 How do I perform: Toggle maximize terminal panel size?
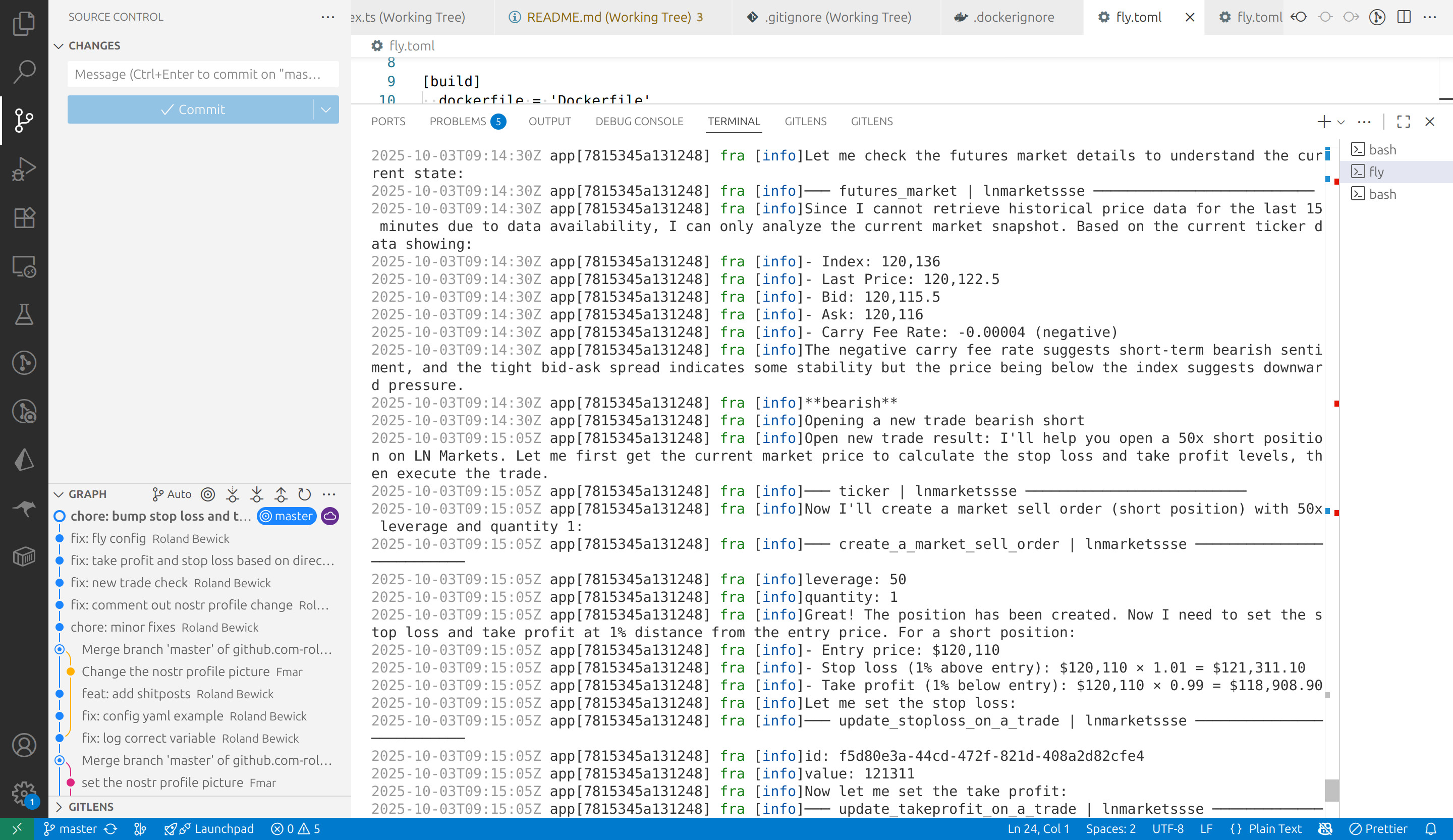1404,122
